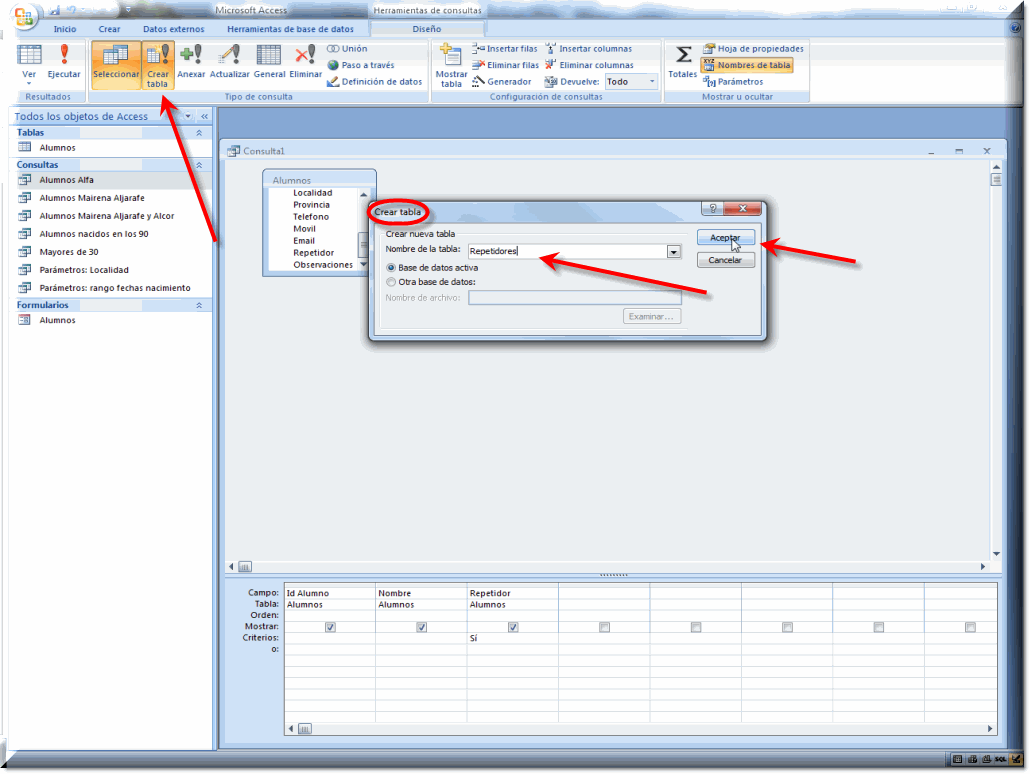Click Insertar filas in ribbon
The height and width of the screenshot is (774, 1030).
504,49
